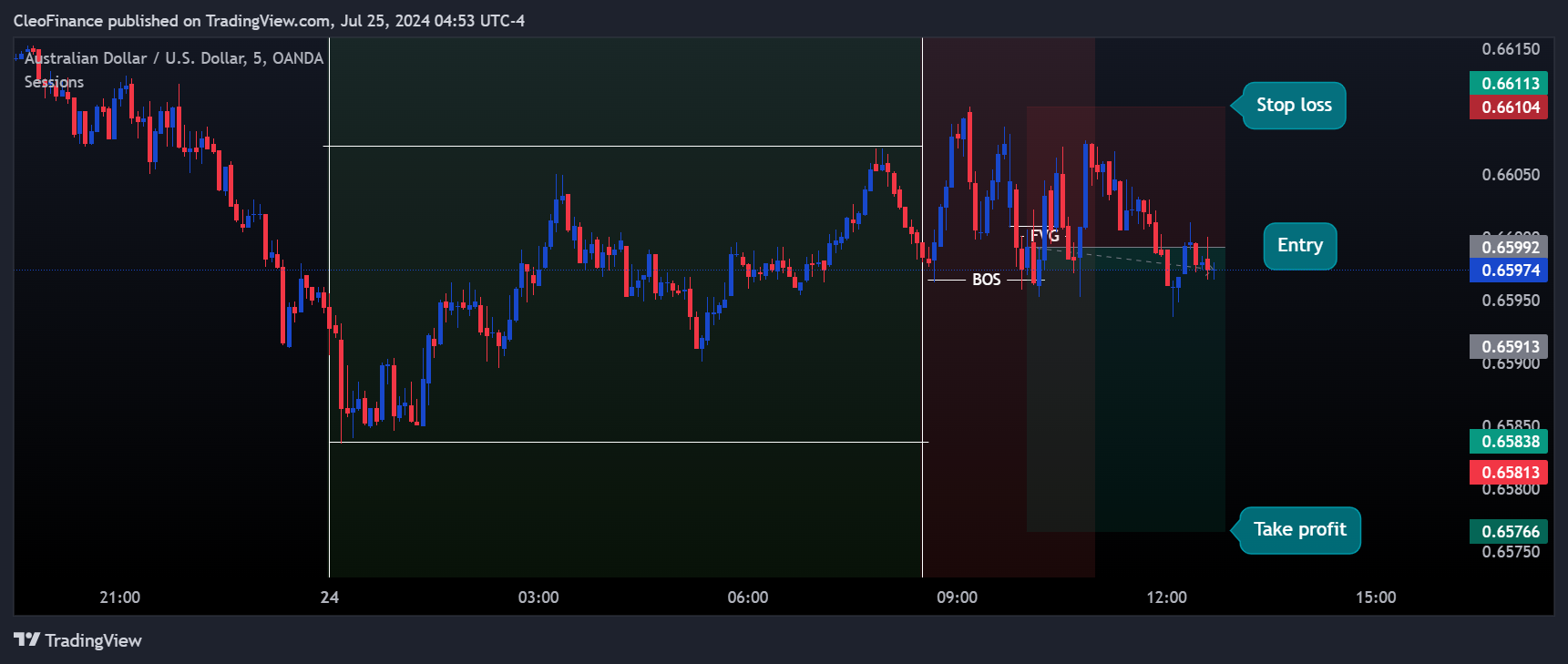
Task: Click the 21:00 time axis label
Action: tap(120, 598)
